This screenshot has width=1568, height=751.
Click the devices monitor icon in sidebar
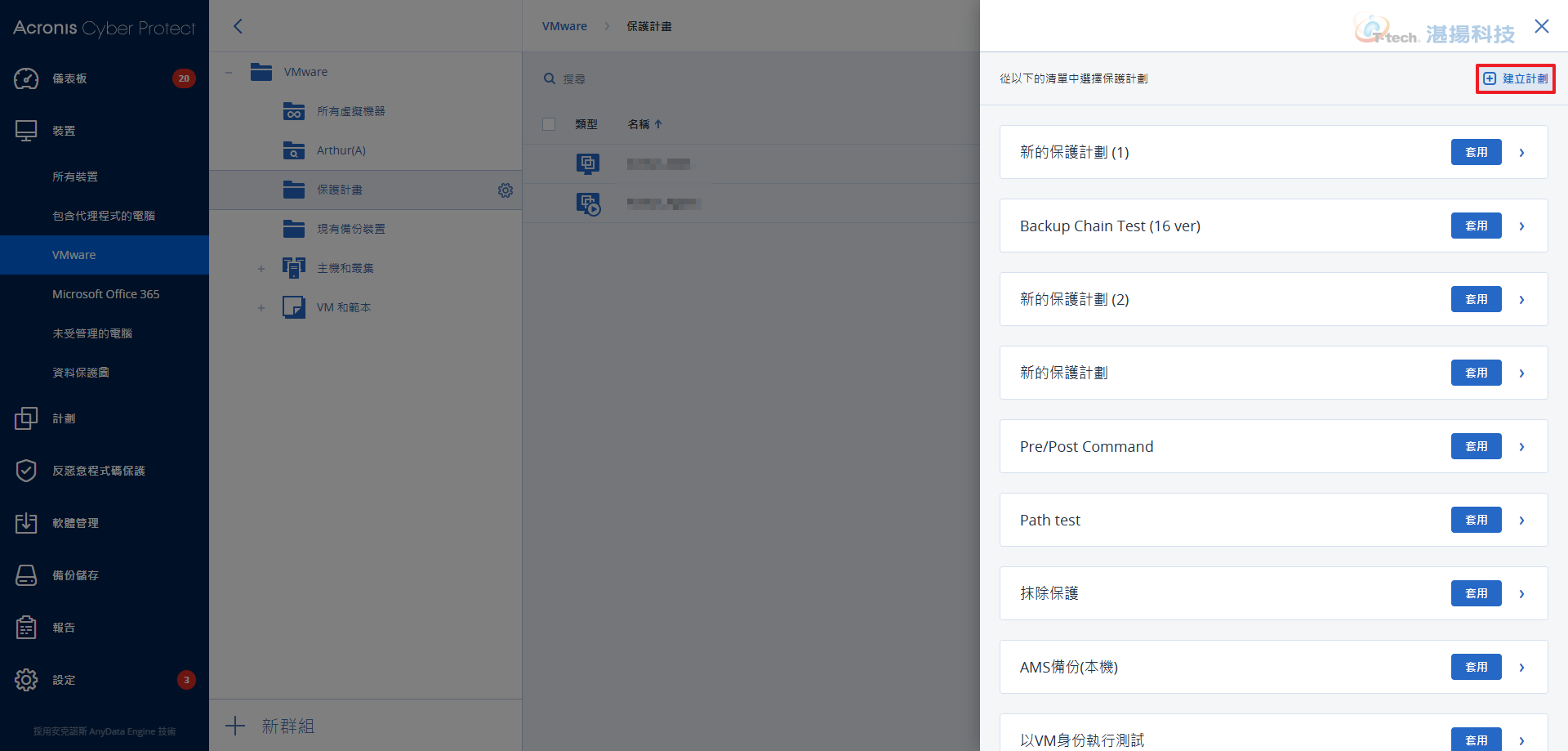click(26, 131)
